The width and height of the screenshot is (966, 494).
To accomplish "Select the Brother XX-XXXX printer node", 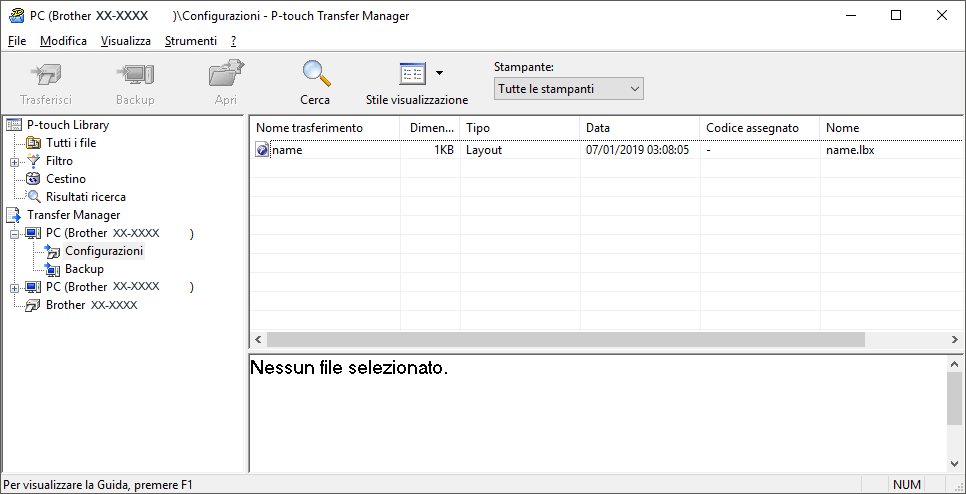I will (91, 305).
